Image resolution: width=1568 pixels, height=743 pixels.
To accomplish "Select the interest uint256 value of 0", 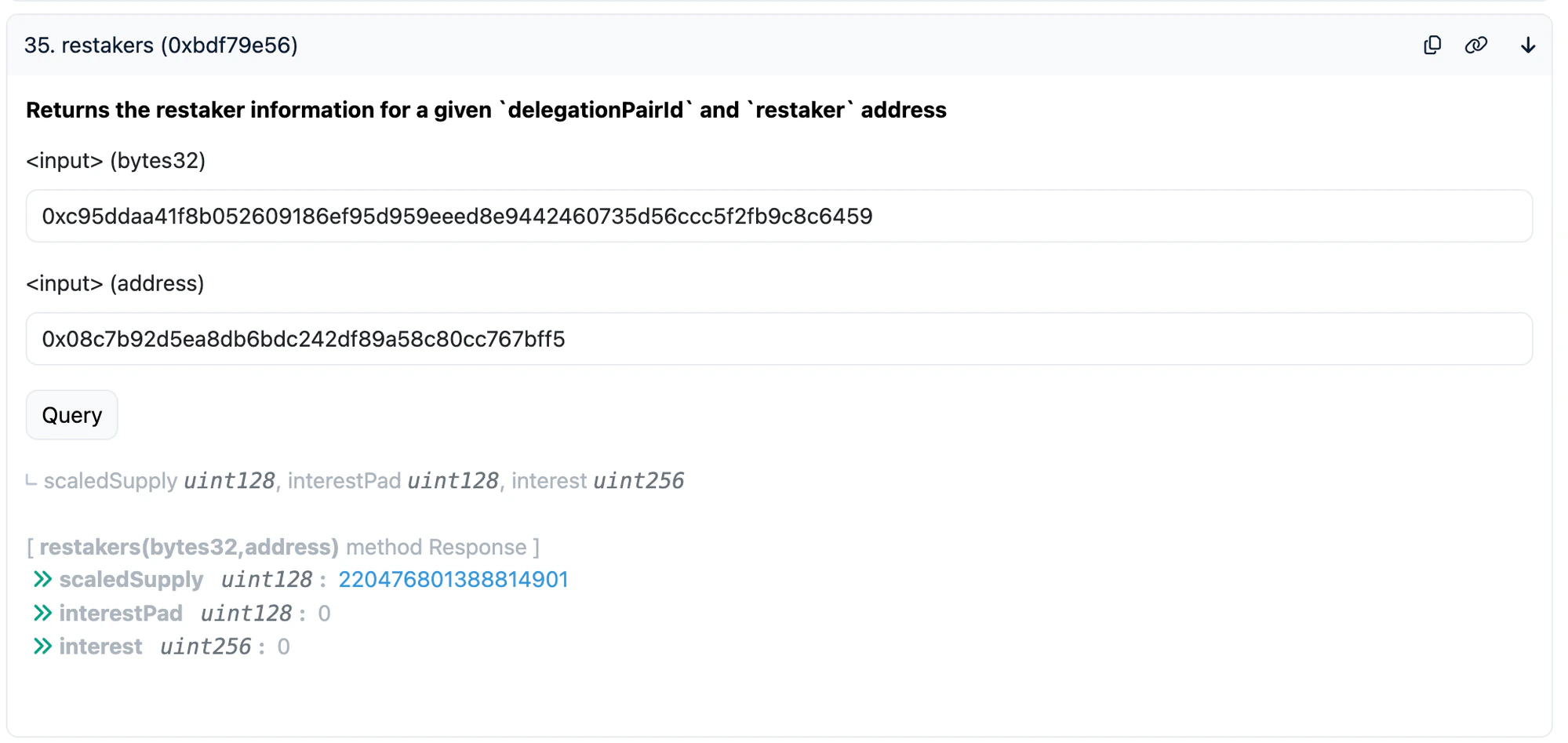I will point(284,646).
